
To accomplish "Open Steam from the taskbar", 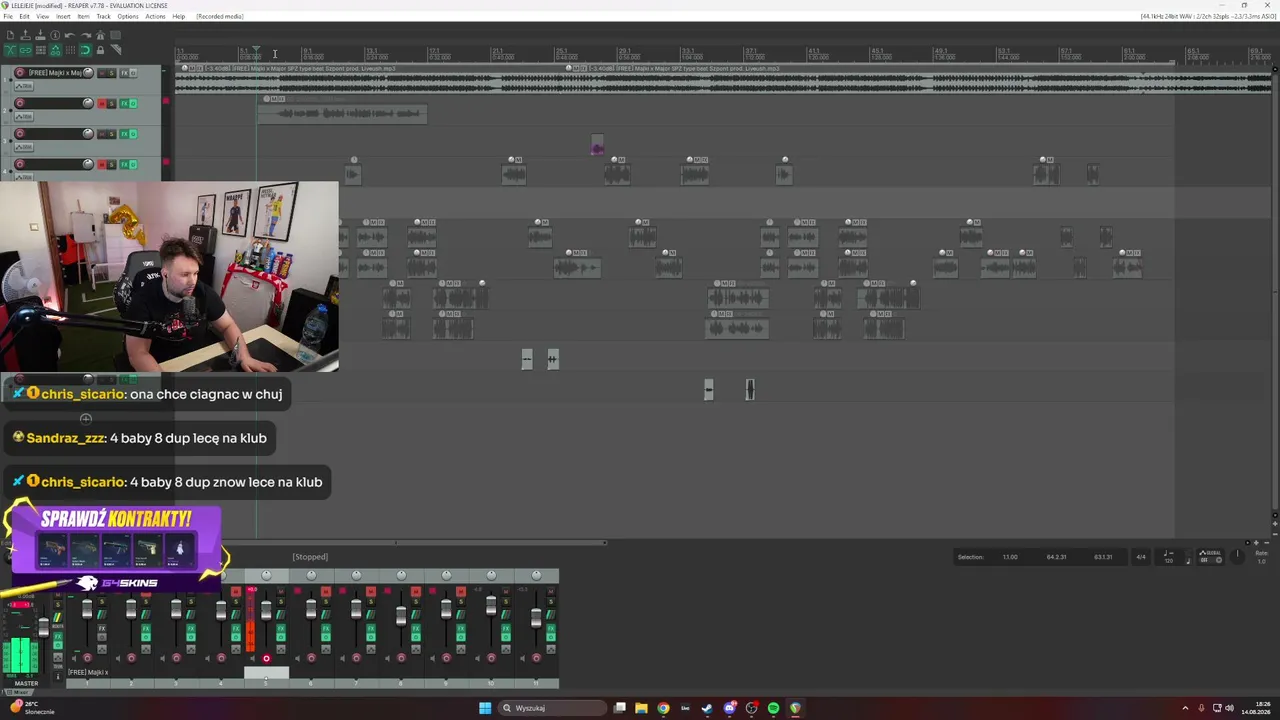I will tap(707, 708).
